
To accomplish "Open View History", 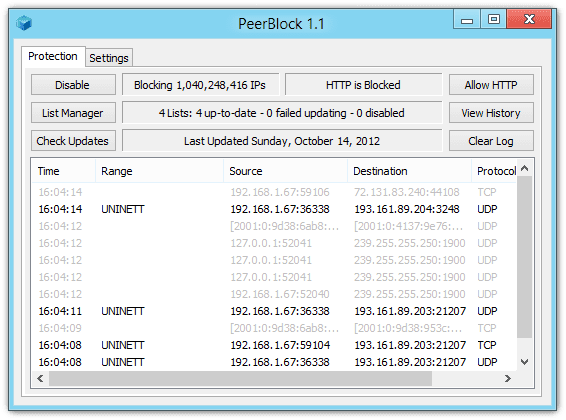I will click(x=491, y=113).
